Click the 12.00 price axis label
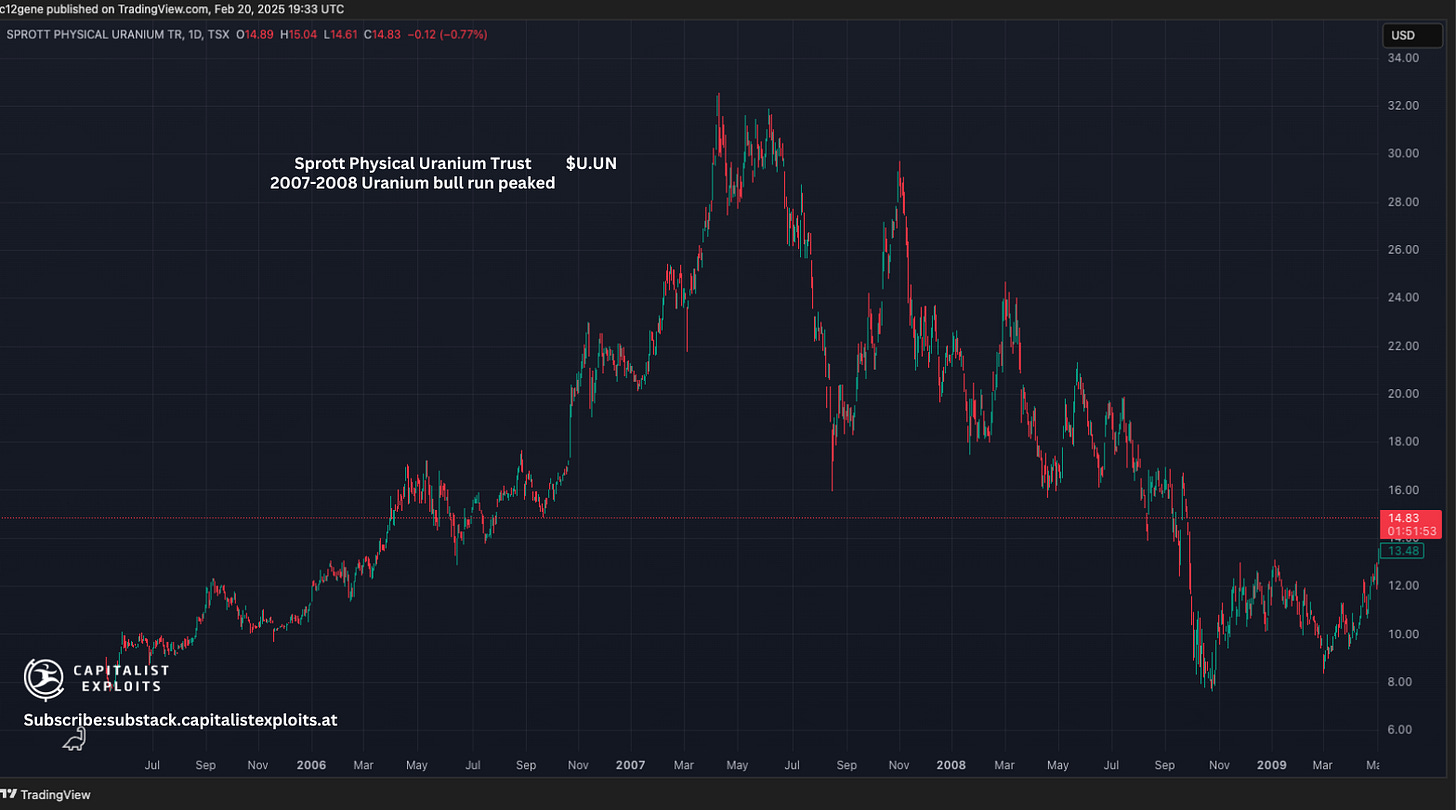 (x=1404, y=586)
